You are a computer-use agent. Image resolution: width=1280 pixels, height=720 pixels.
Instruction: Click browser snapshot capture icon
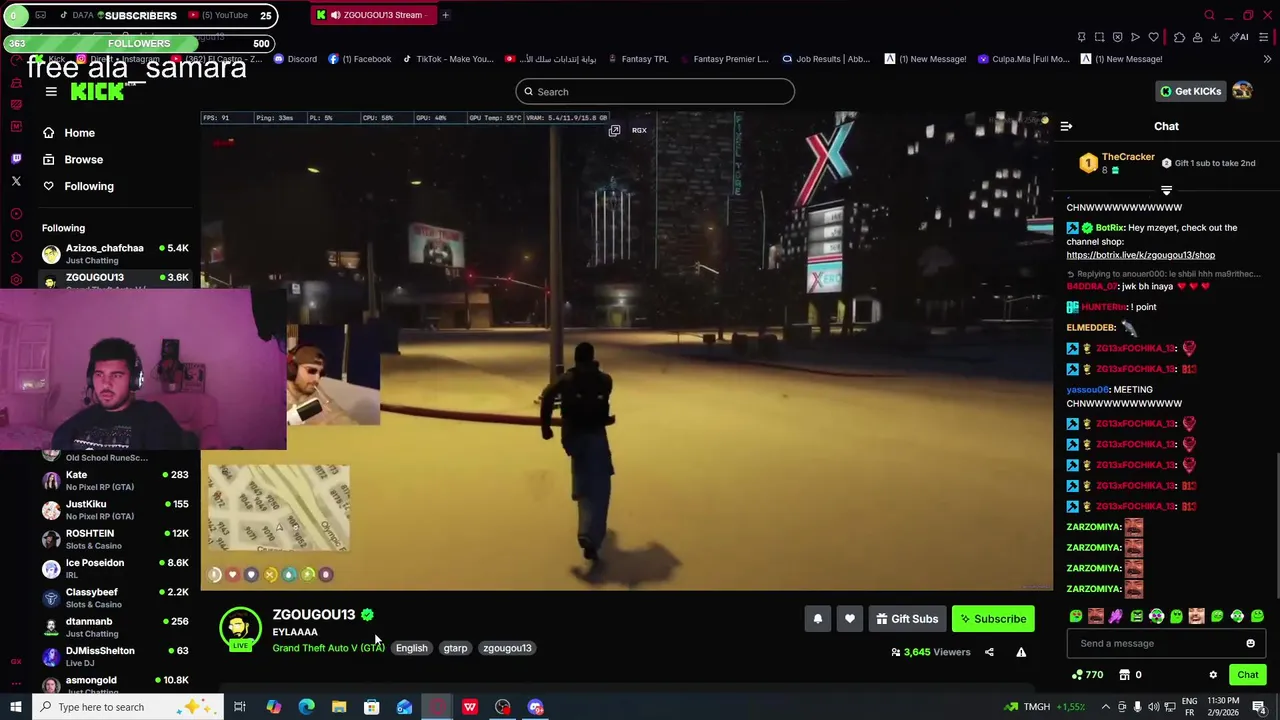pyautogui.click(x=1099, y=37)
